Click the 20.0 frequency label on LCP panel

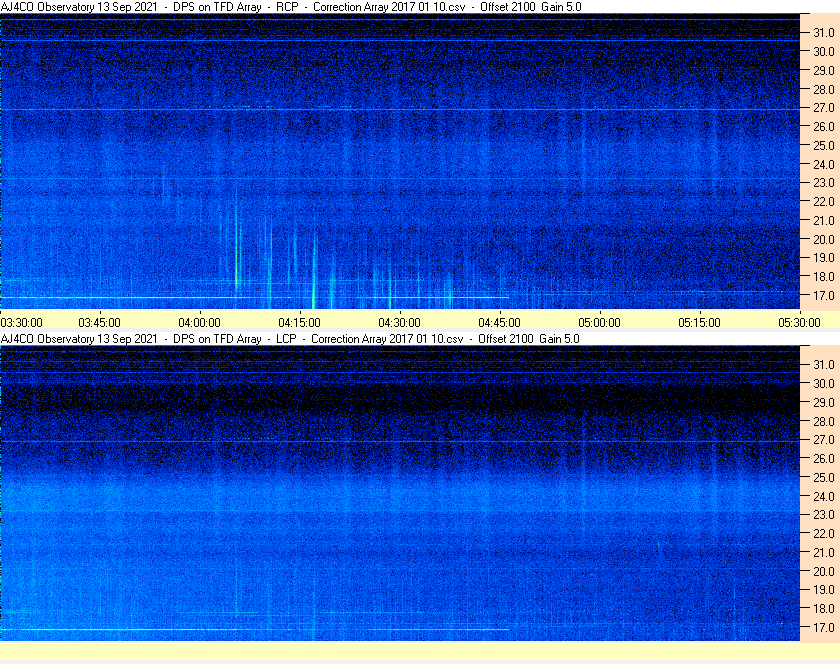pyautogui.click(x=824, y=571)
